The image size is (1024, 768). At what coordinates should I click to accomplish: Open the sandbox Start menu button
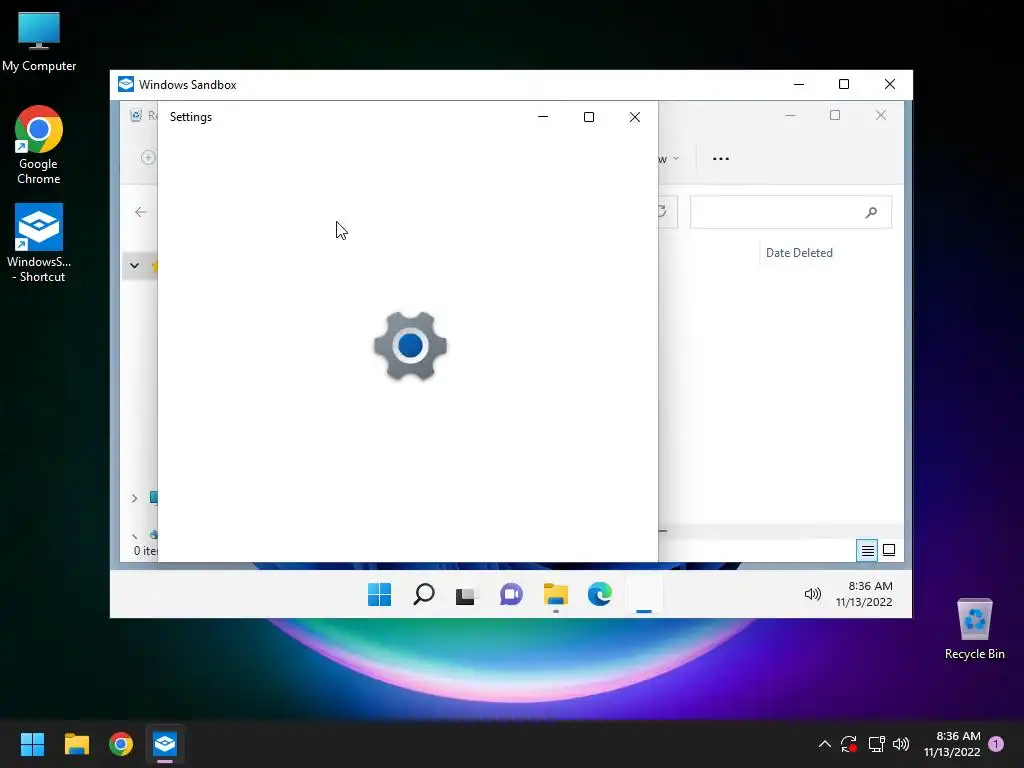(379, 594)
